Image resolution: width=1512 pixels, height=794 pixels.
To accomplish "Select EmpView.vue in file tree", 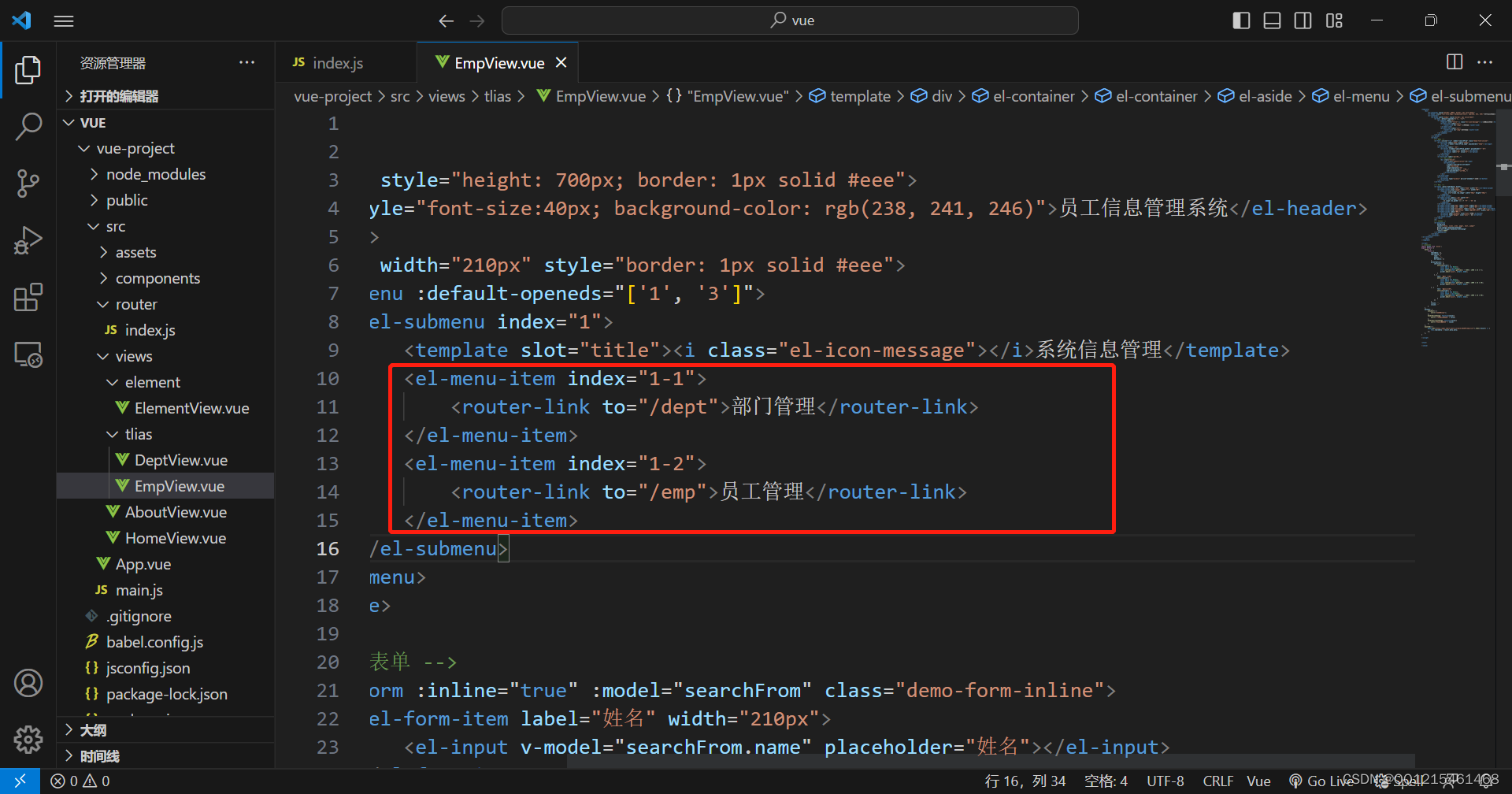I will tap(165, 487).
